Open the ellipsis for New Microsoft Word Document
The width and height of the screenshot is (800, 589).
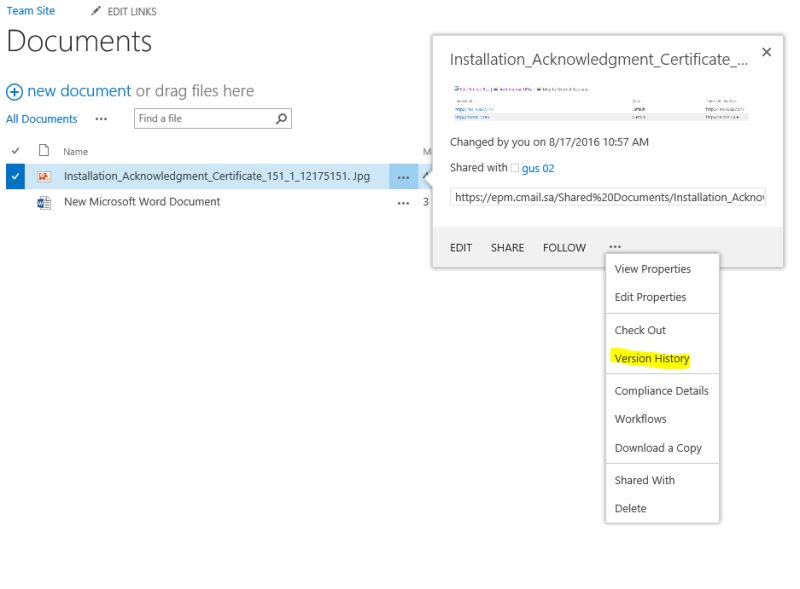403,201
